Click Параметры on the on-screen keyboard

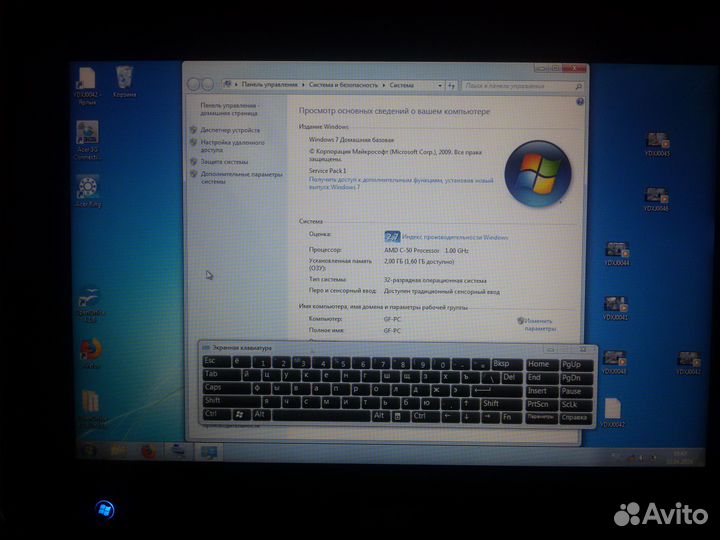541,417
